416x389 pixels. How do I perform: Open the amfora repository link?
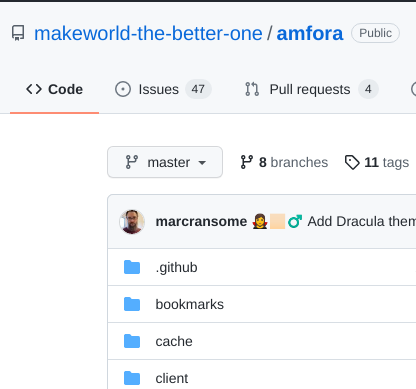tap(310, 33)
